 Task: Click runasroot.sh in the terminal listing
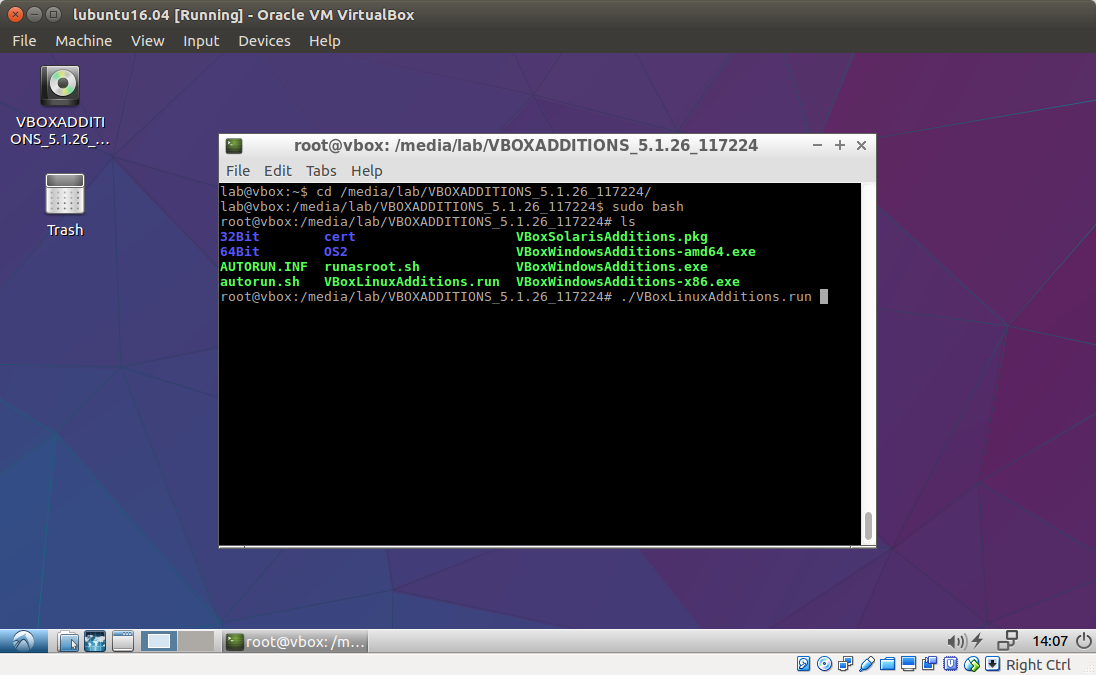click(372, 267)
